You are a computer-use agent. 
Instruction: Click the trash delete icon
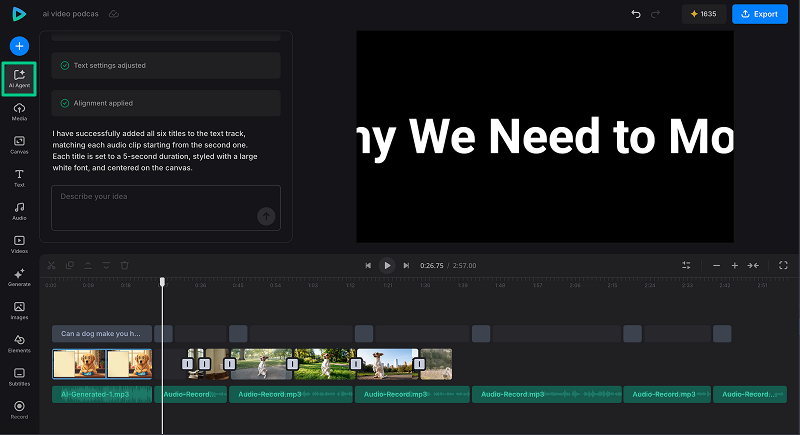click(x=124, y=265)
